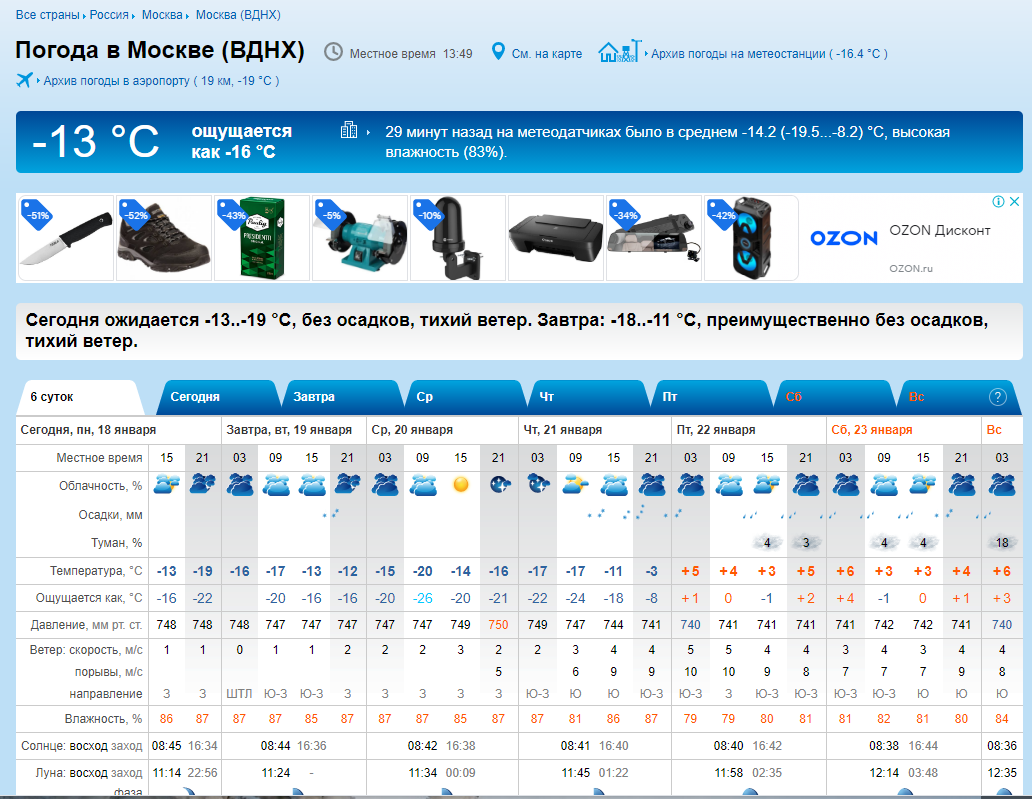
Task: Switch to the Пт tab
Action: pos(710,397)
